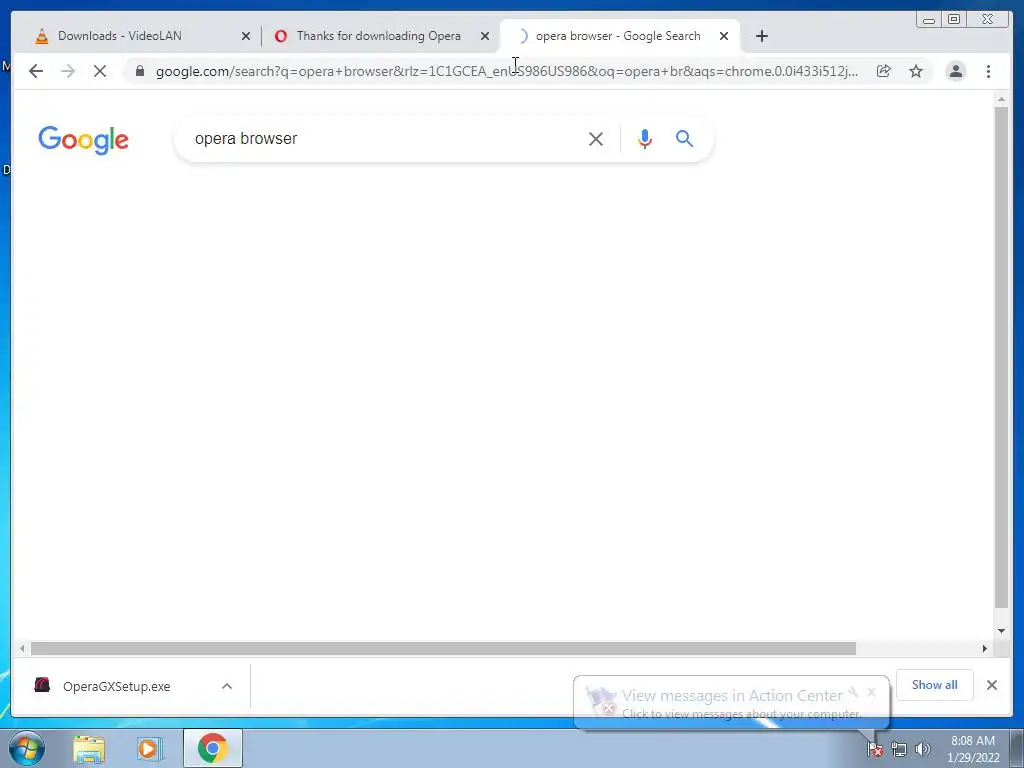Click the Chrome taskbar button

click(x=213, y=748)
